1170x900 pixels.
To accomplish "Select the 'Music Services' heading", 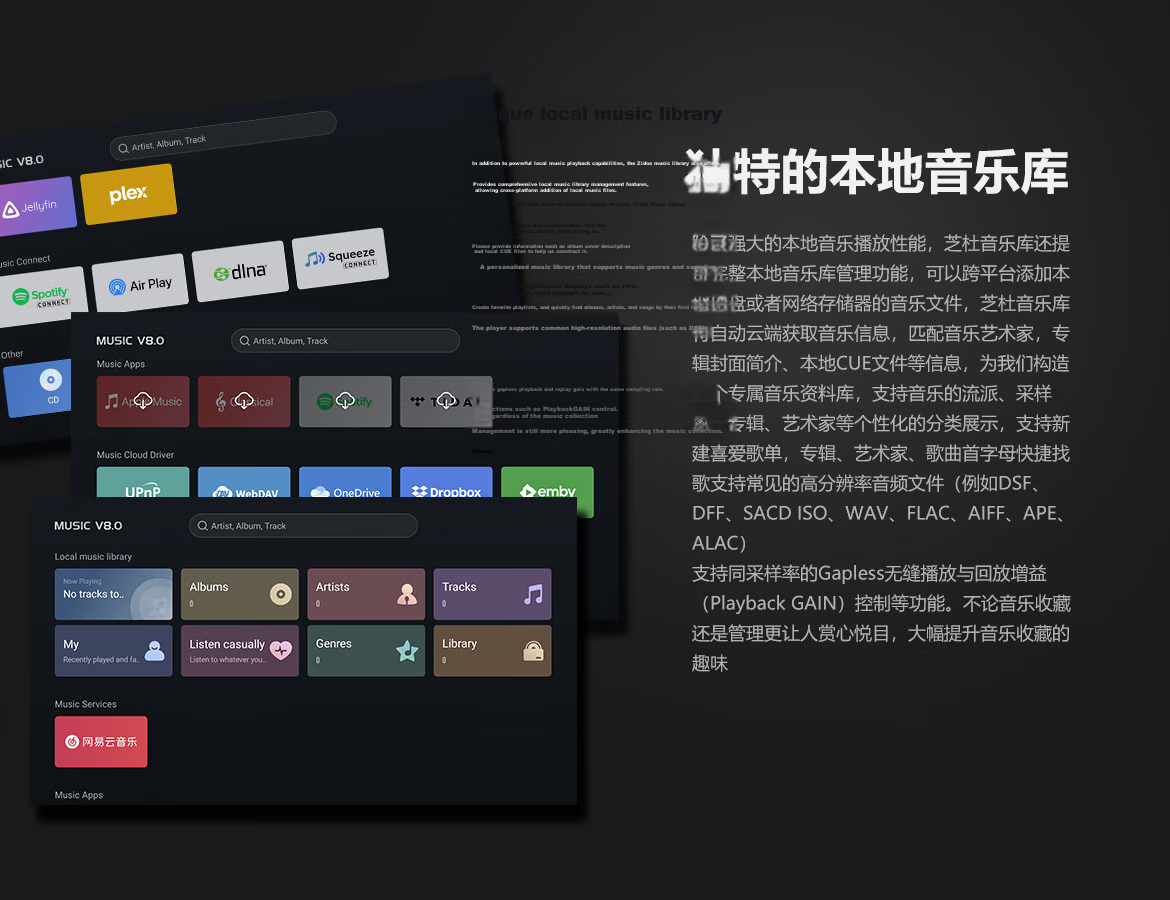I will coord(86,704).
